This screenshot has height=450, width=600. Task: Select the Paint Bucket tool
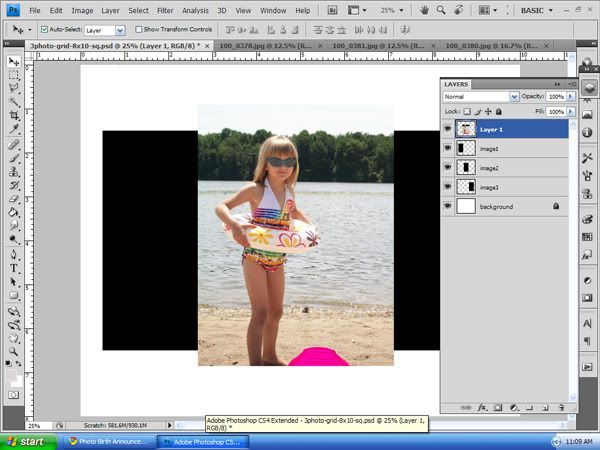tap(14, 212)
